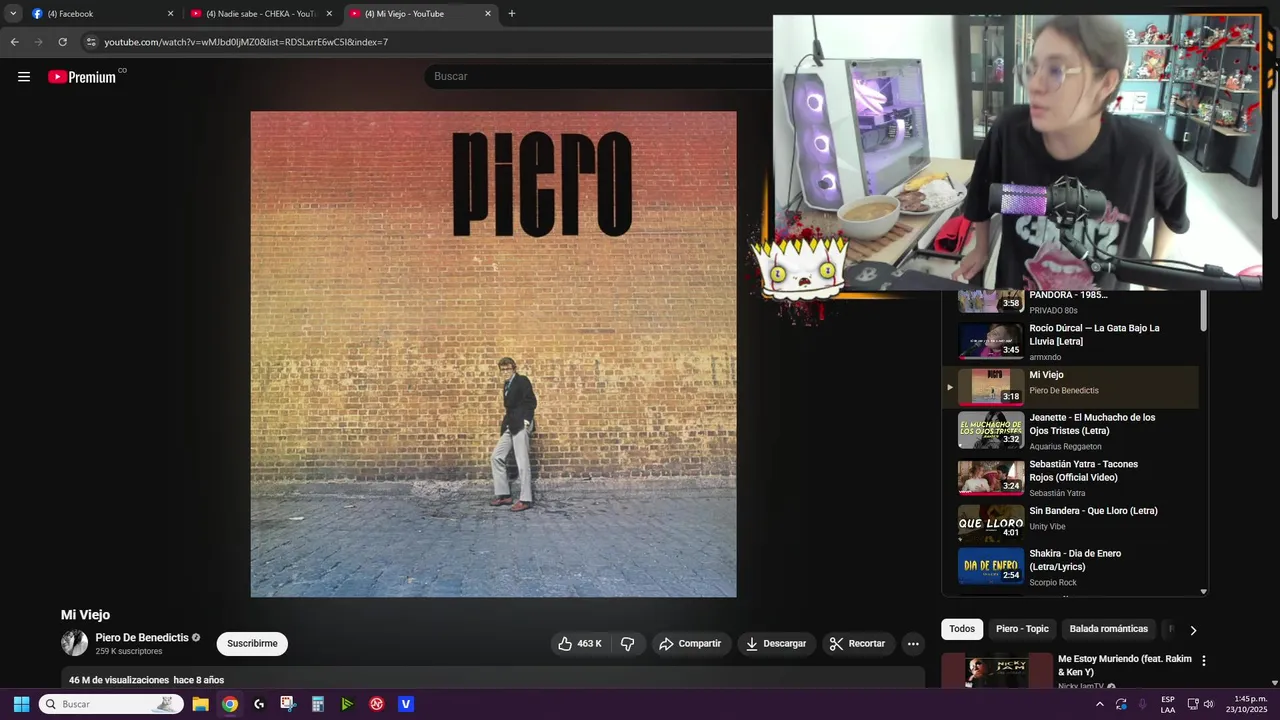
Task: Play Rocío Dúrcal La Gata Bajo La Lluvia
Action: pos(1070,341)
